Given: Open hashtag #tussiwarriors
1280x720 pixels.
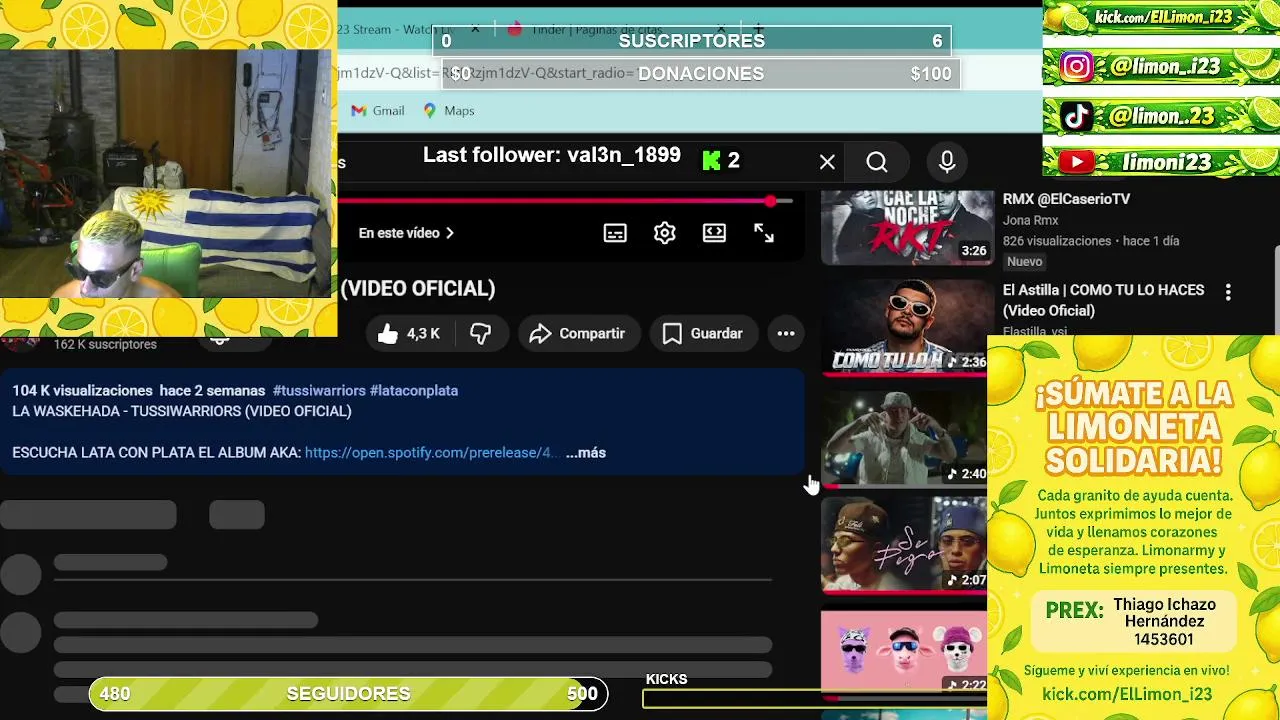Looking at the screenshot, I should click(319, 391).
